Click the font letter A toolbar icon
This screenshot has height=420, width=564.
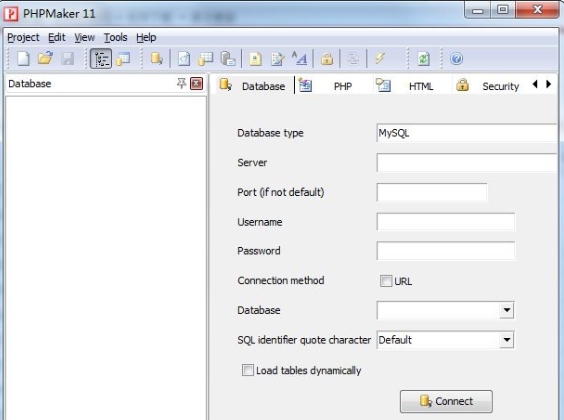point(300,59)
